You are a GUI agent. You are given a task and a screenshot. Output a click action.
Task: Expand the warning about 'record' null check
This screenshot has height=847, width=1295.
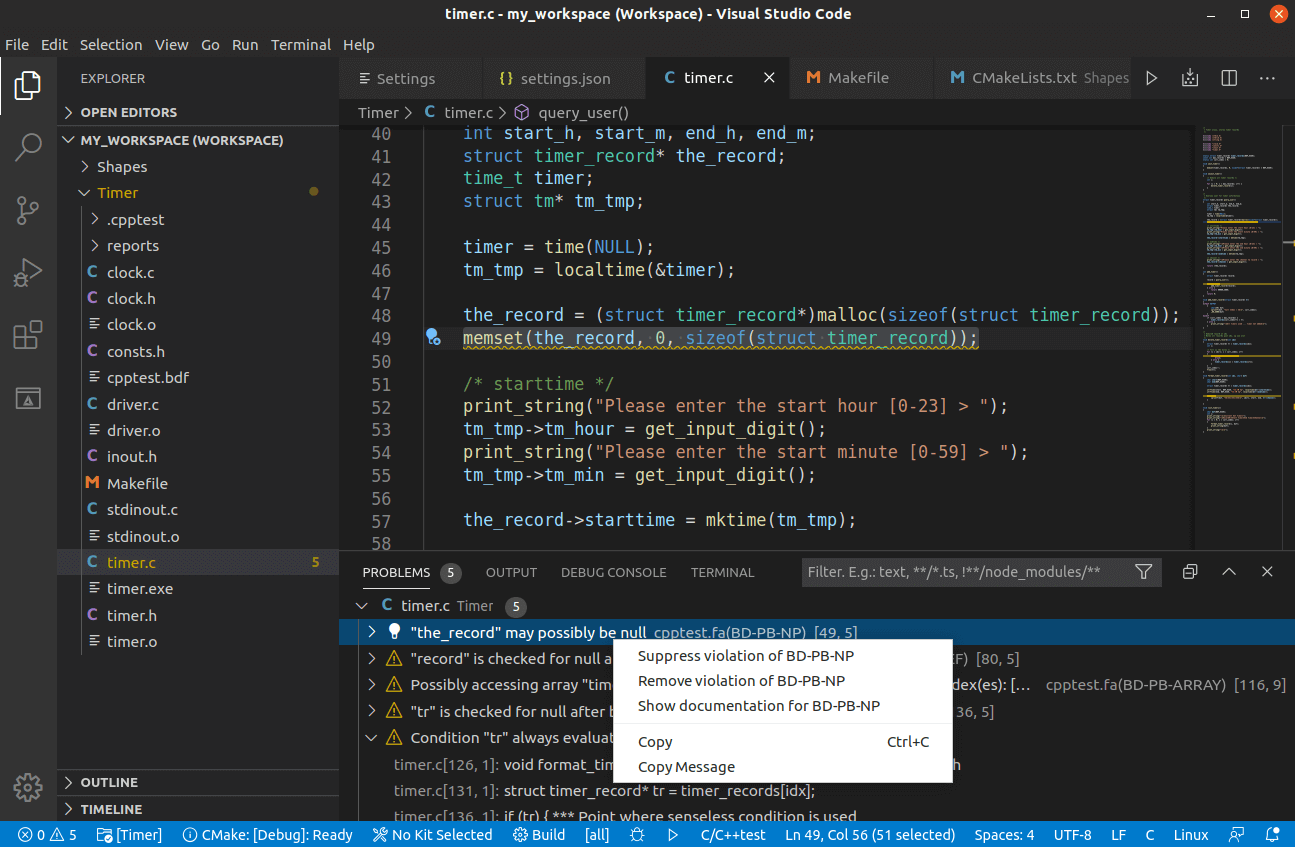click(x=371, y=658)
